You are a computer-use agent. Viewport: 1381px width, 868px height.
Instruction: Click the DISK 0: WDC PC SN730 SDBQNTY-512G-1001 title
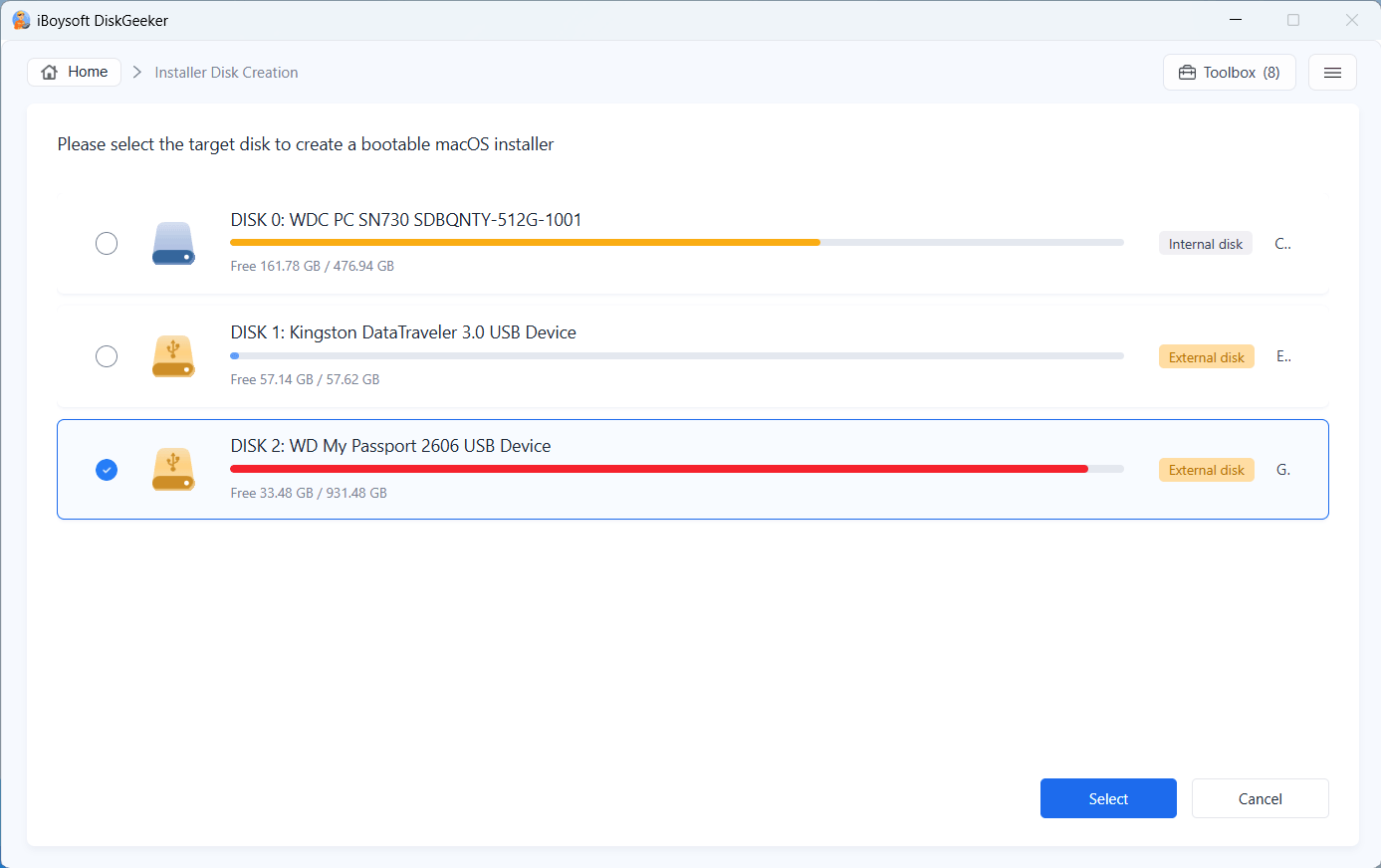click(x=405, y=220)
